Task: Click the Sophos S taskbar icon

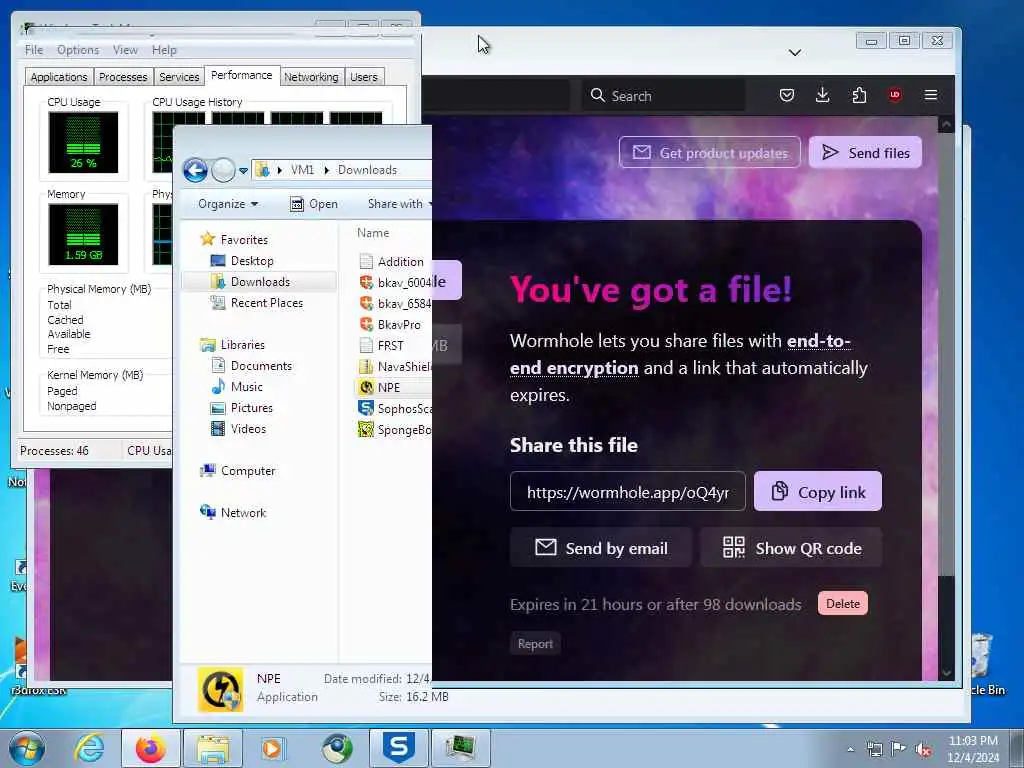Action: pos(399,748)
